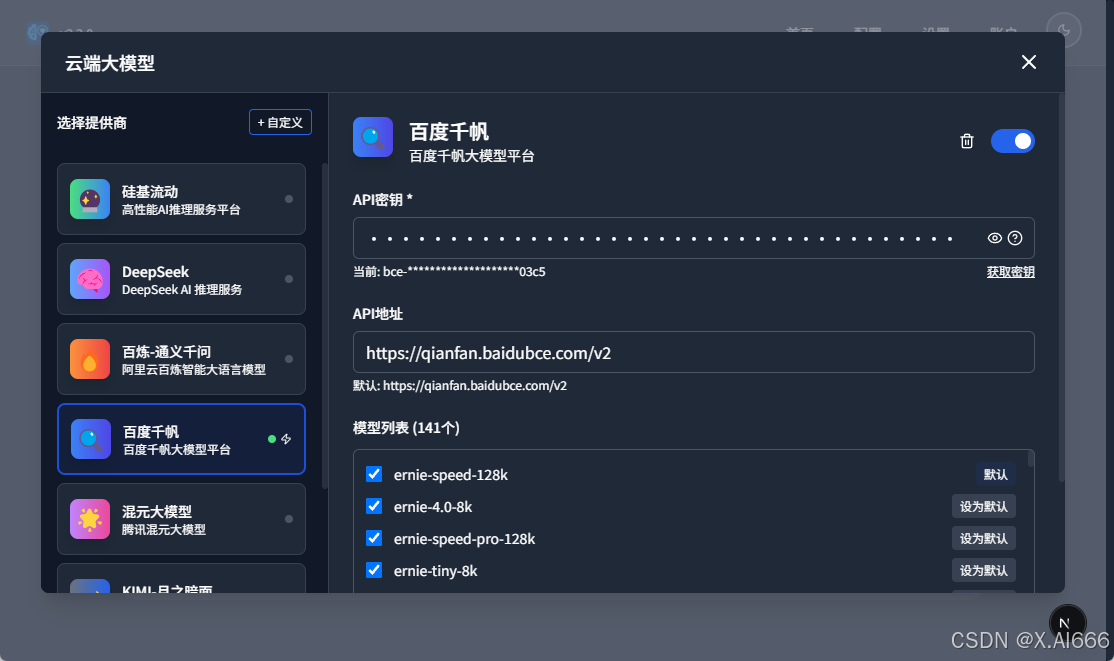Screen dimensions: 1114x661
Task: Click the lightning bolt icon on 百度千帆 card
Action: tap(286, 439)
